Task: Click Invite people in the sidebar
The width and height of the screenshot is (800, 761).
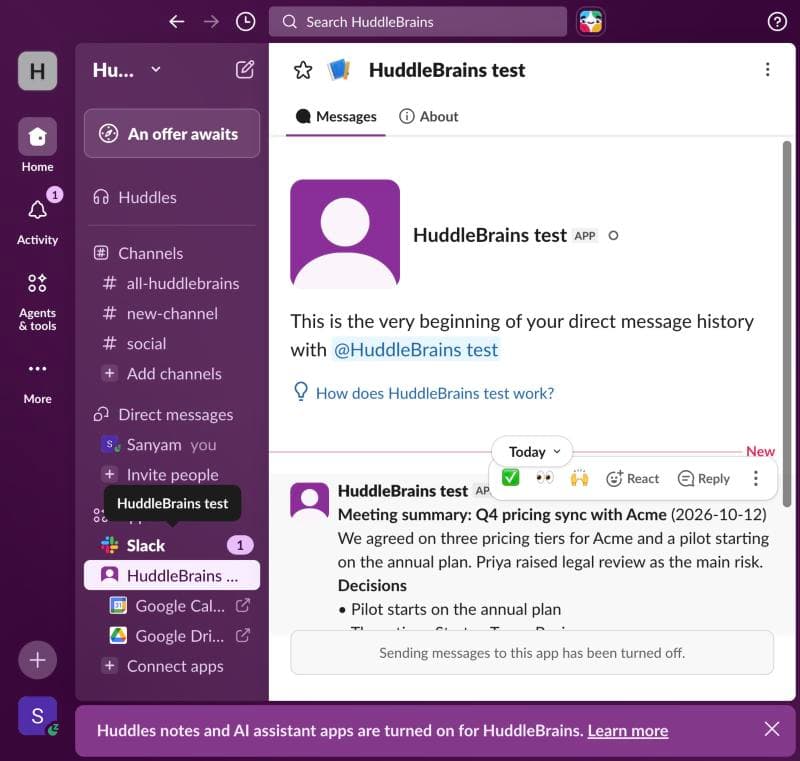Action: coord(172,475)
